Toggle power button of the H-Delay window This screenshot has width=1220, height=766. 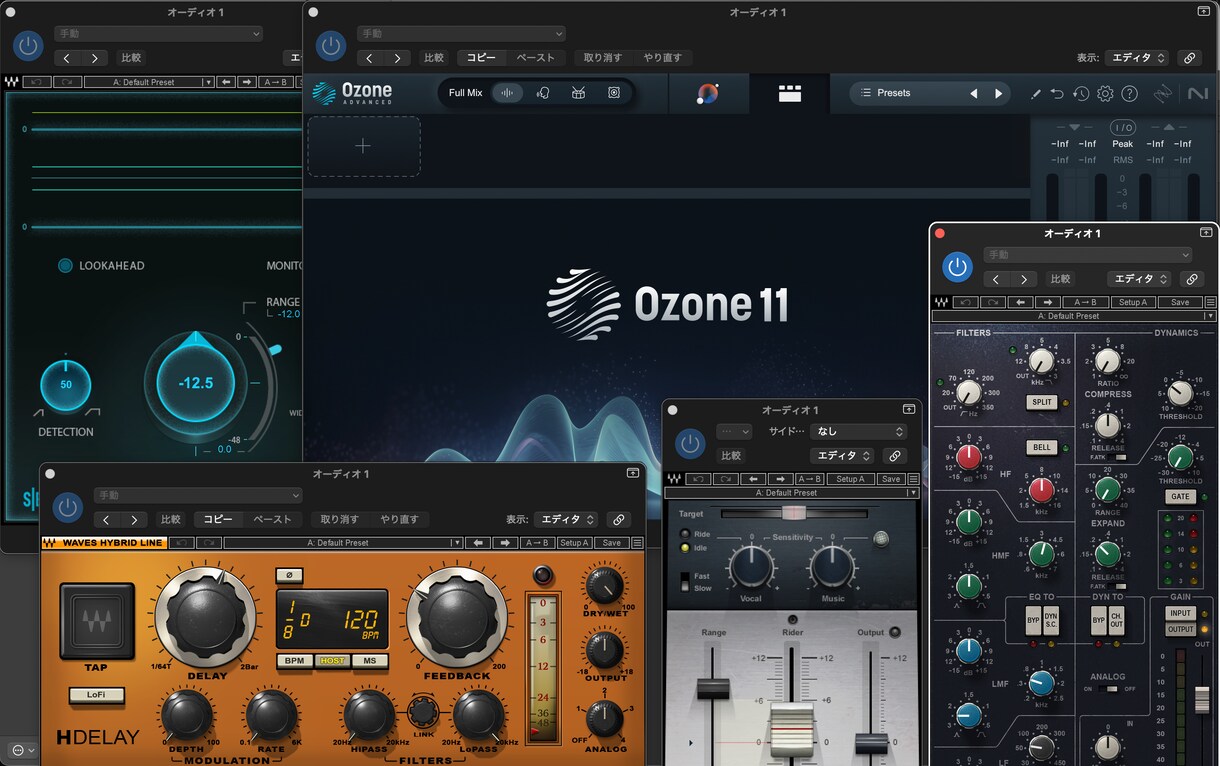click(67, 507)
